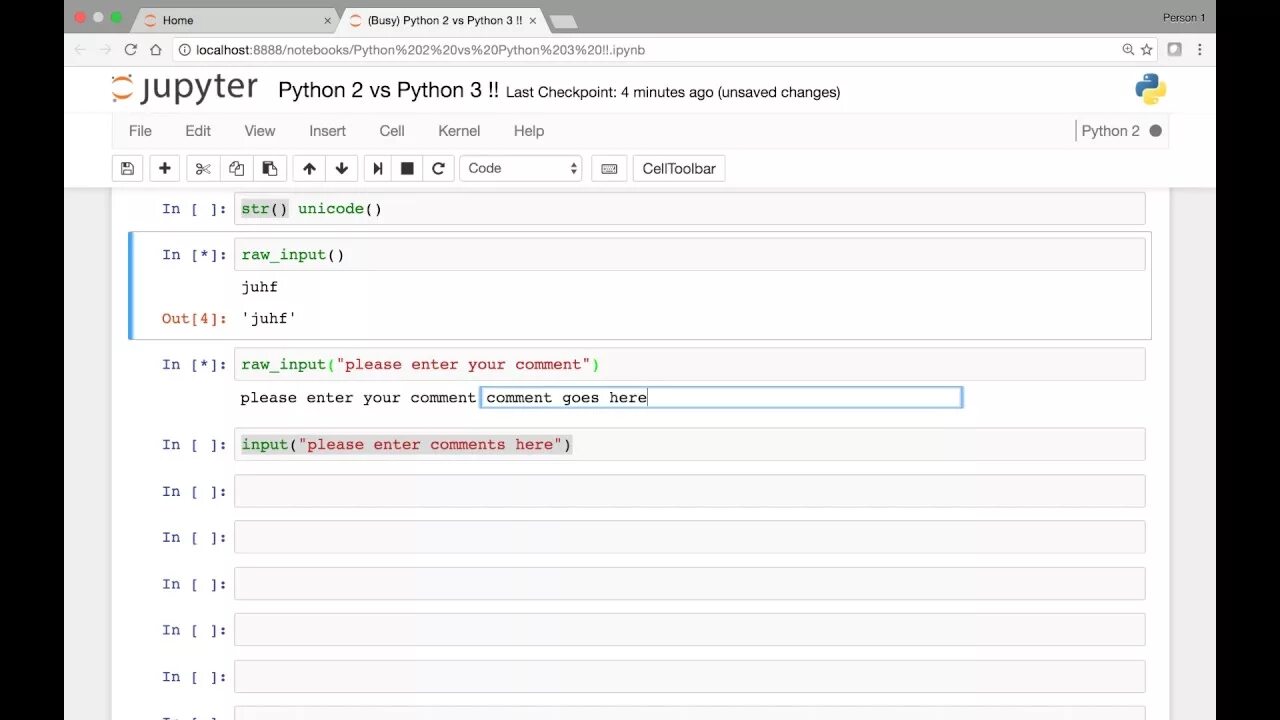This screenshot has width=1280, height=720.
Task: Click the first empty code cell below input cell
Action: tap(689, 491)
